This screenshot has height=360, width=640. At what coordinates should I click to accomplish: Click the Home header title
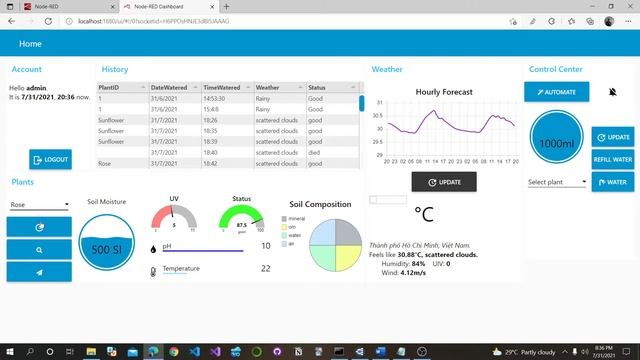pyautogui.click(x=30, y=44)
